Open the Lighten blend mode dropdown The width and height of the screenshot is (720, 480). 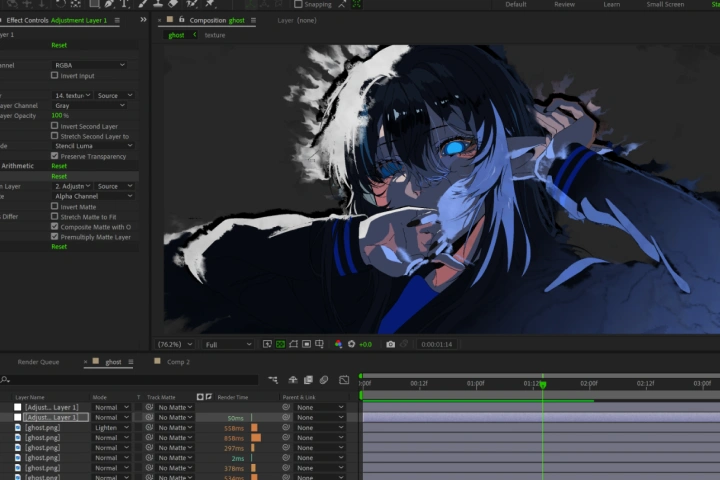112,428
